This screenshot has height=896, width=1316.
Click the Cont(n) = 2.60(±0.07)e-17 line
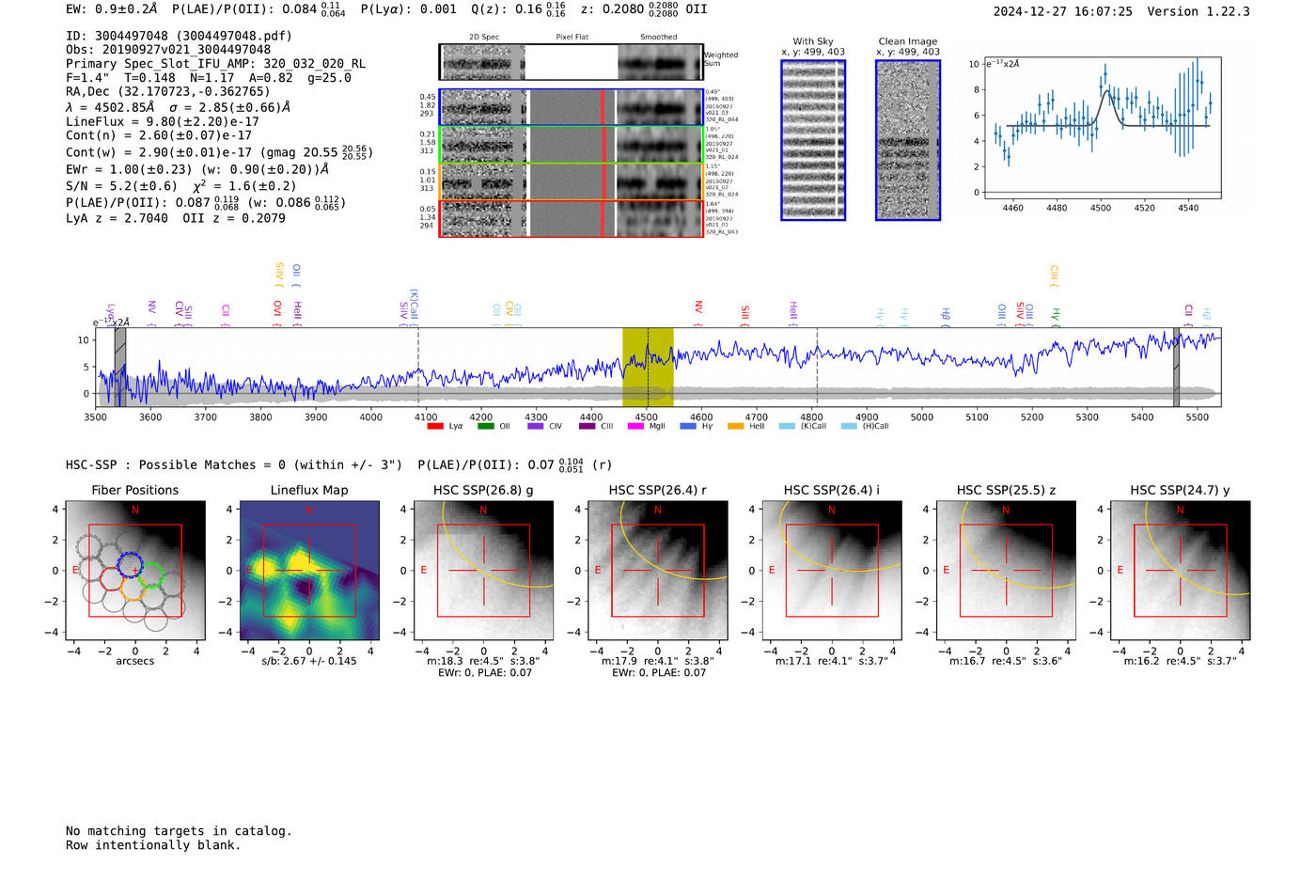(159, 135)
